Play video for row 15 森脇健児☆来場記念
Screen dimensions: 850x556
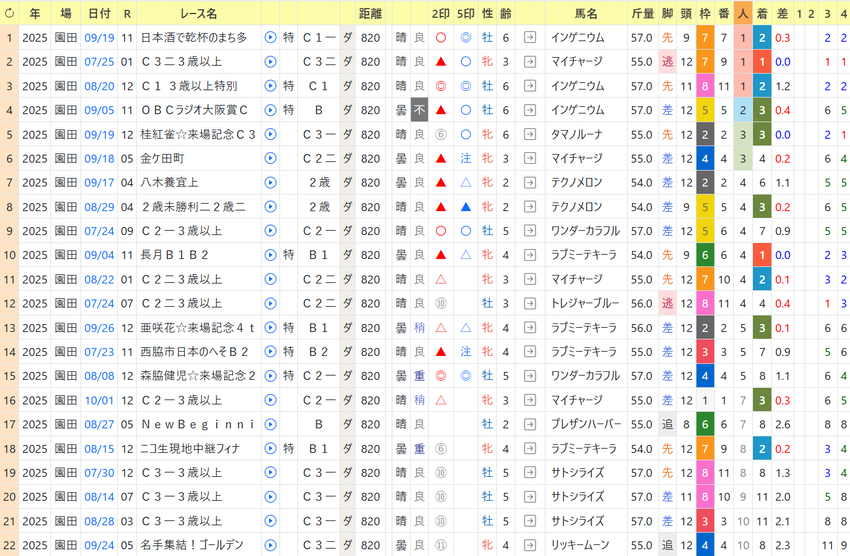270,376
